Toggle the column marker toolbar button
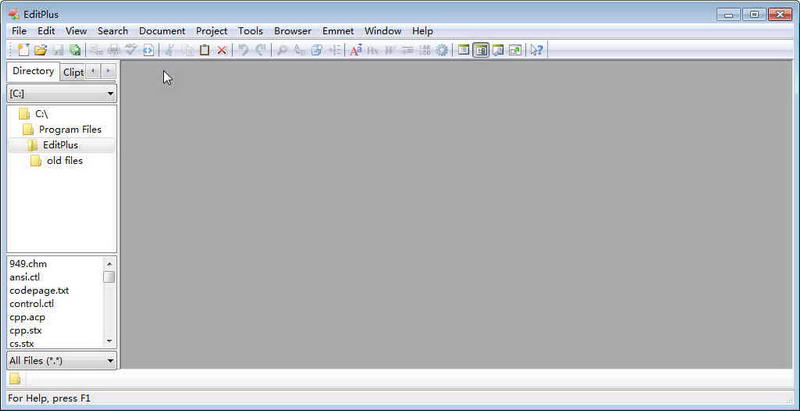The height and width of the screenshot is (411, 800). click(390, 50)
